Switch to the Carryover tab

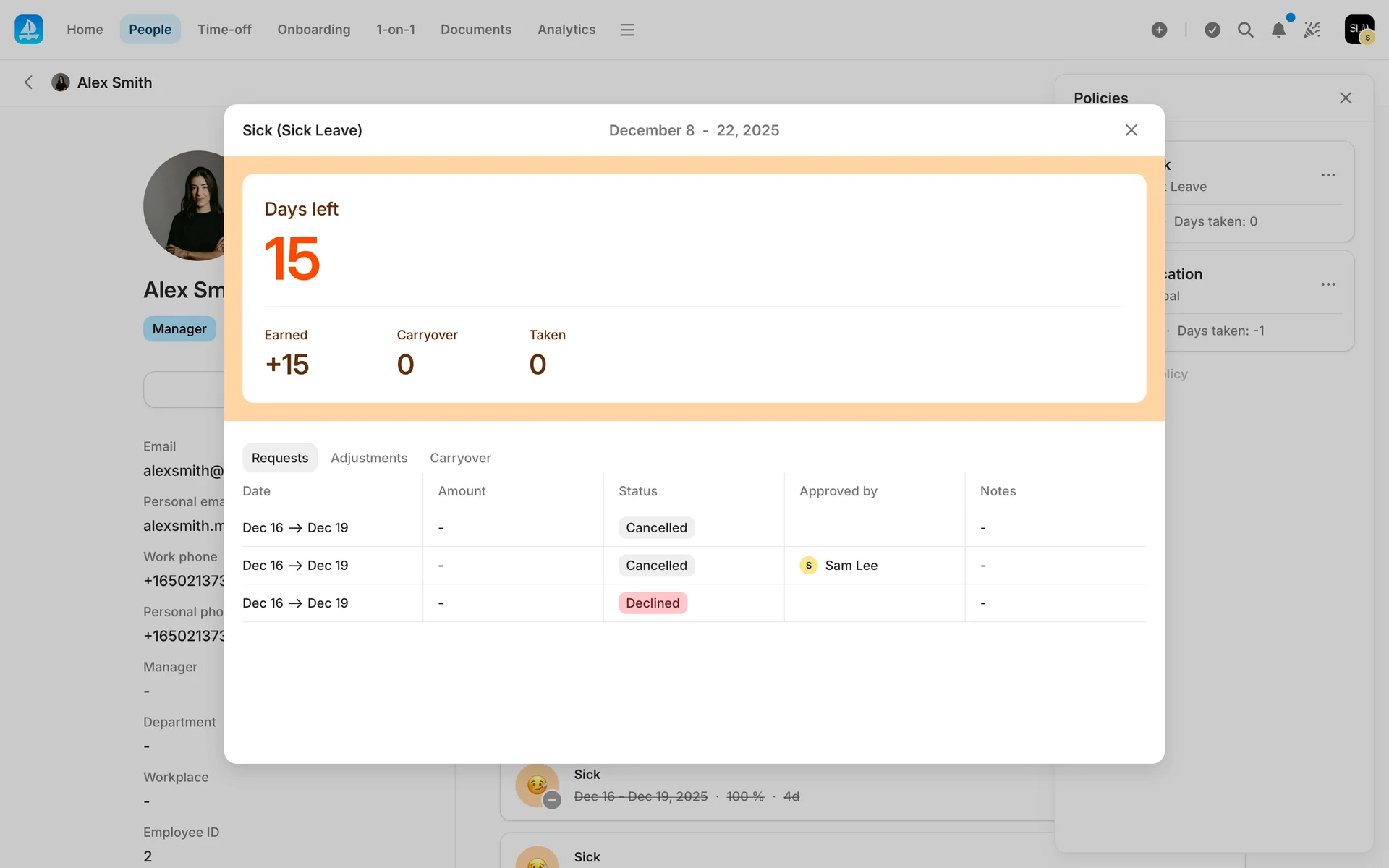(460, 458)
